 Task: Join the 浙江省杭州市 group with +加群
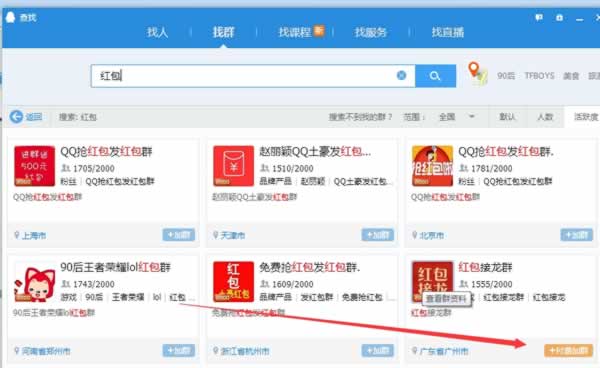[x=378, y=350]
